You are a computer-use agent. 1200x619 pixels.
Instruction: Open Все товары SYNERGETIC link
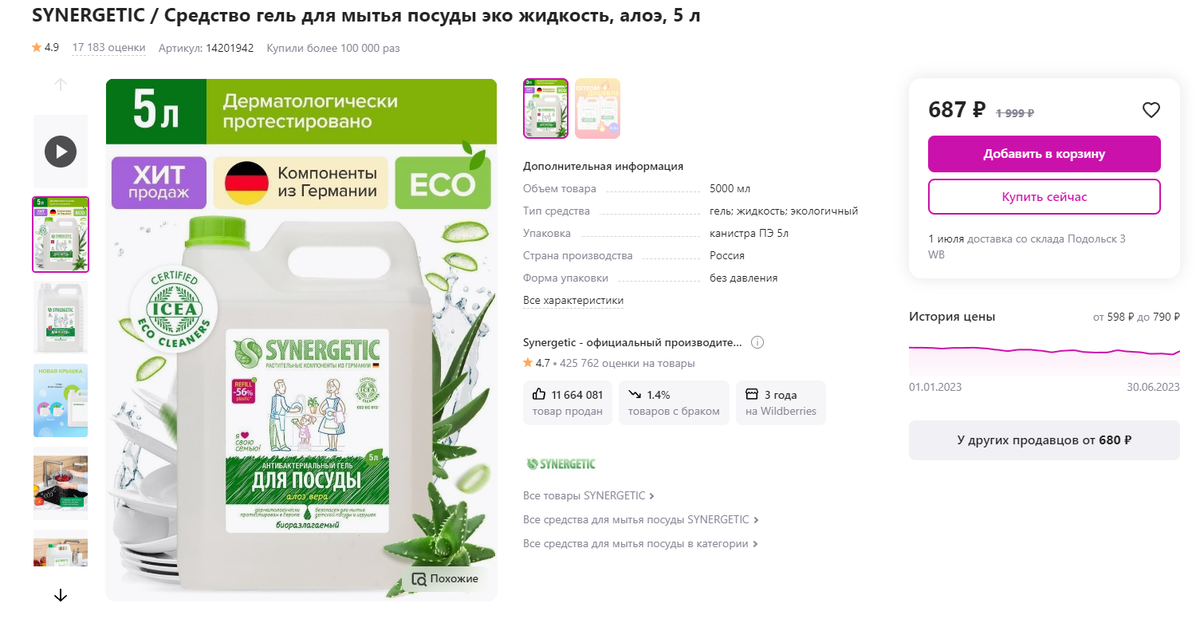(x=588, y=495)
